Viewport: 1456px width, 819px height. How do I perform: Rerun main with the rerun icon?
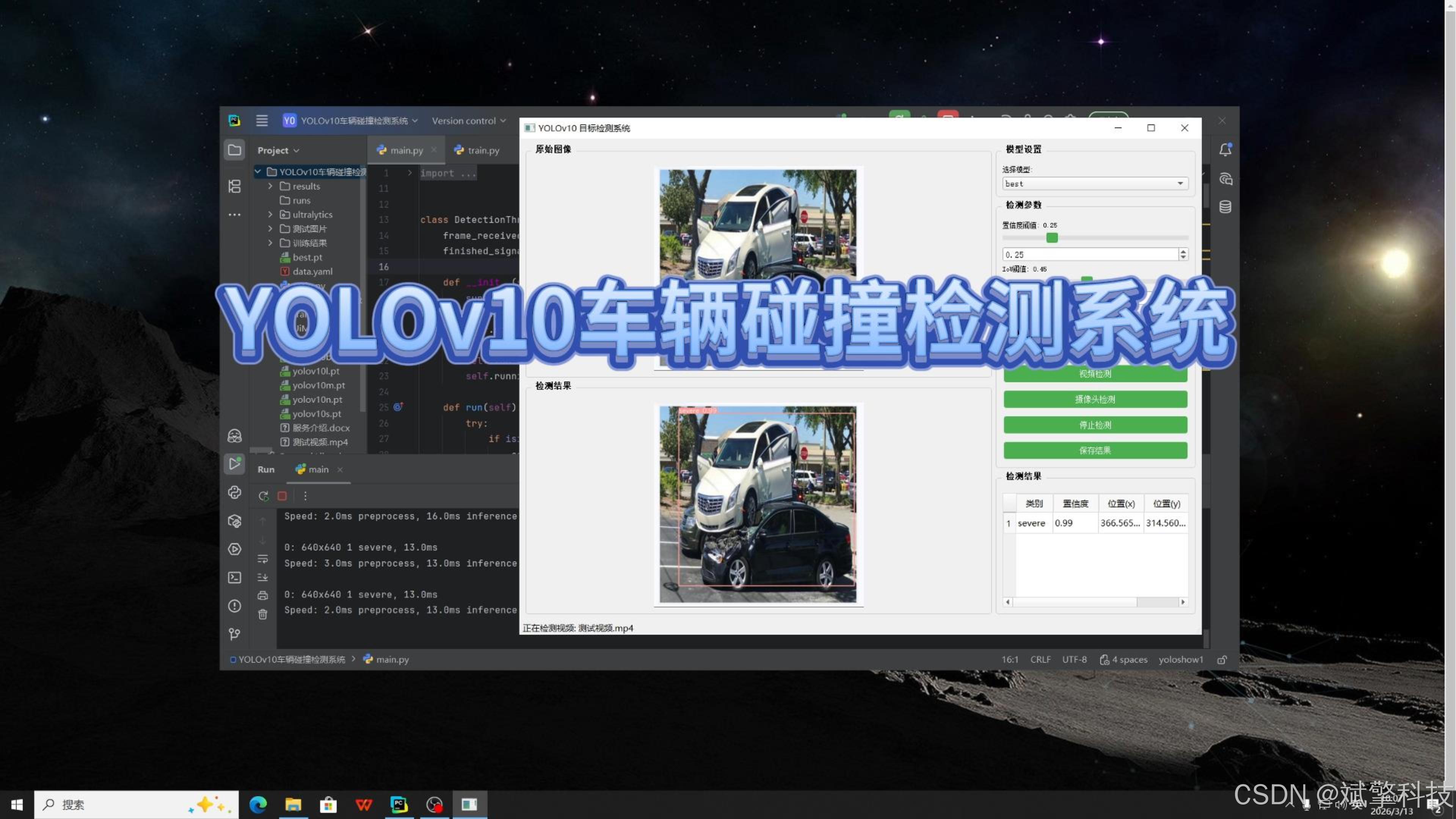[264, 496]
